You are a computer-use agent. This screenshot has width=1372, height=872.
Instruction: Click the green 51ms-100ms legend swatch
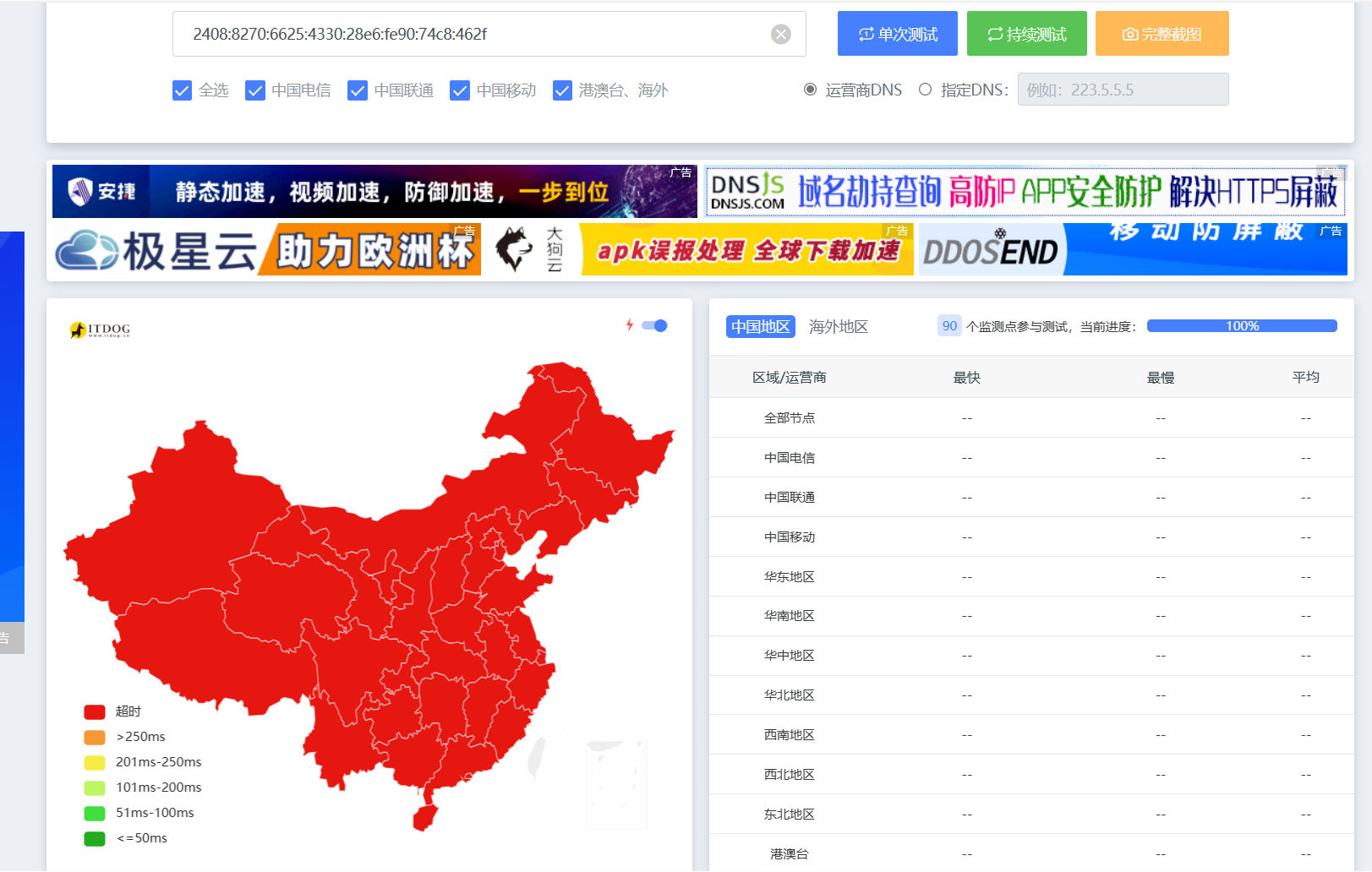point(95,813)
